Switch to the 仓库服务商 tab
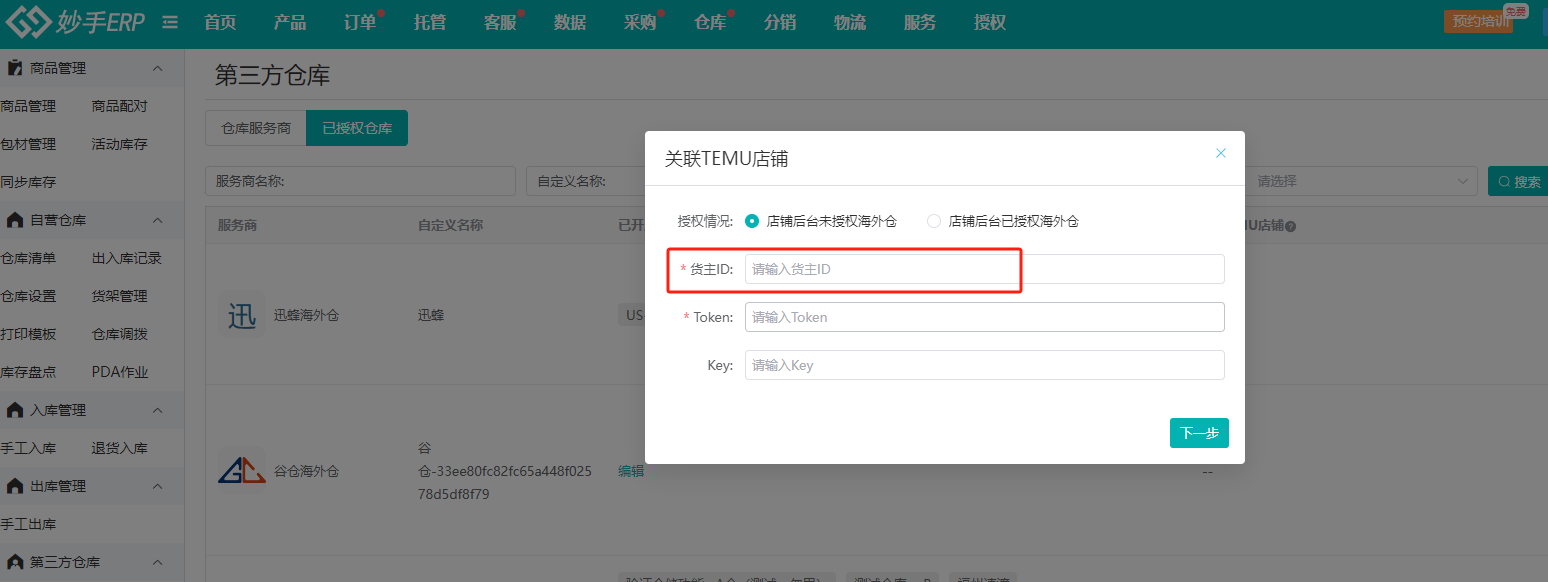 (x=256, y=128)
